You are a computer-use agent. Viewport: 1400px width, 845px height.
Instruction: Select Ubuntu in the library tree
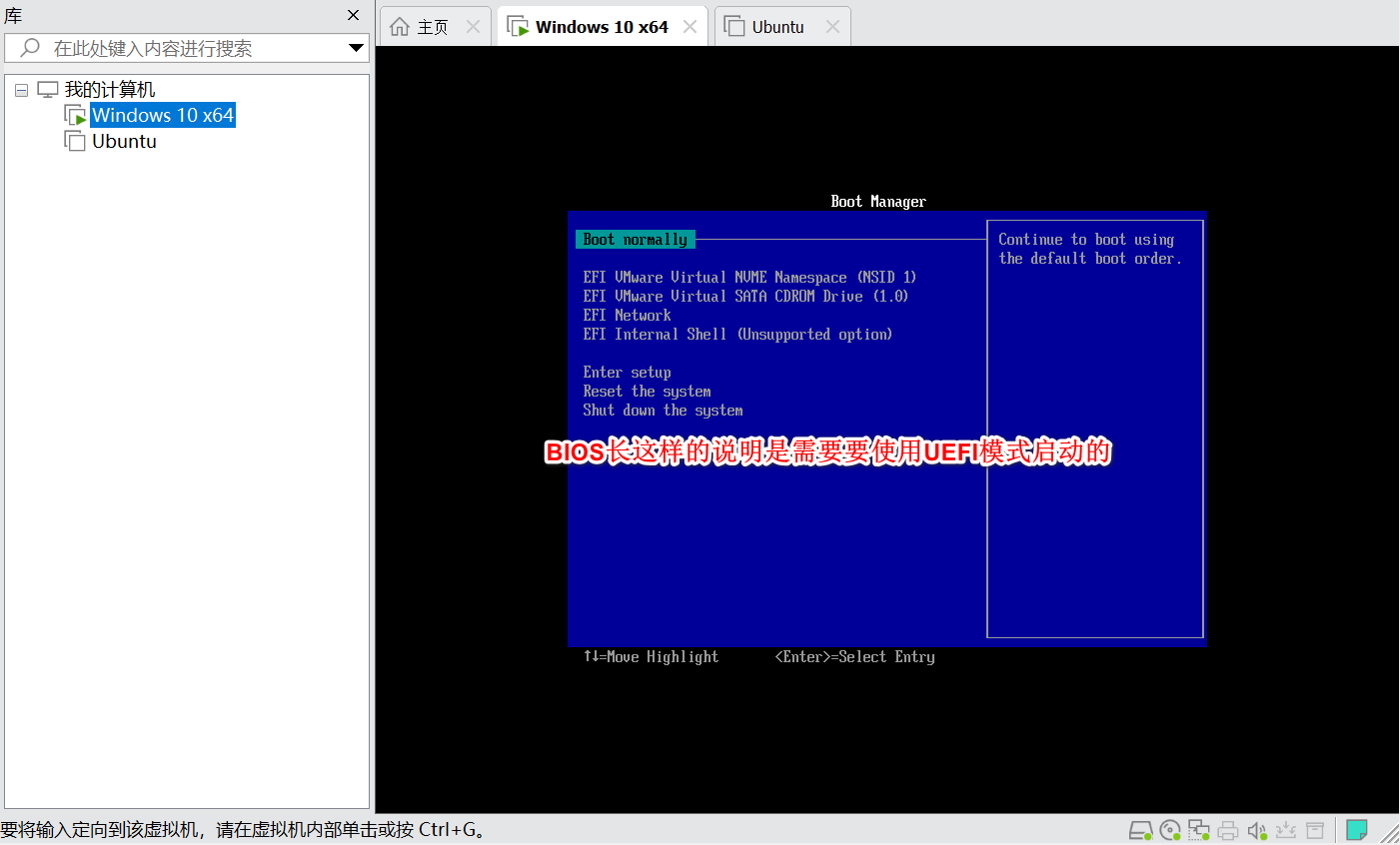coord(124,141)
